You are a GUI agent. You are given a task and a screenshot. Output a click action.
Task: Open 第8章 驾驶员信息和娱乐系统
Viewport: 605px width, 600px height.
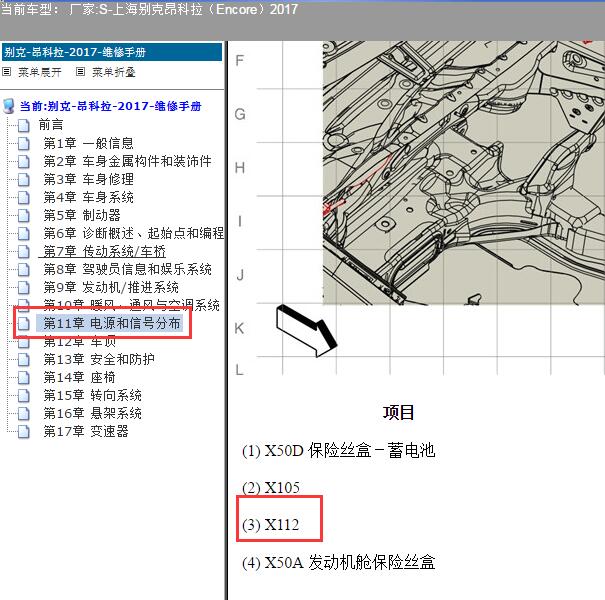coord(127,269)
